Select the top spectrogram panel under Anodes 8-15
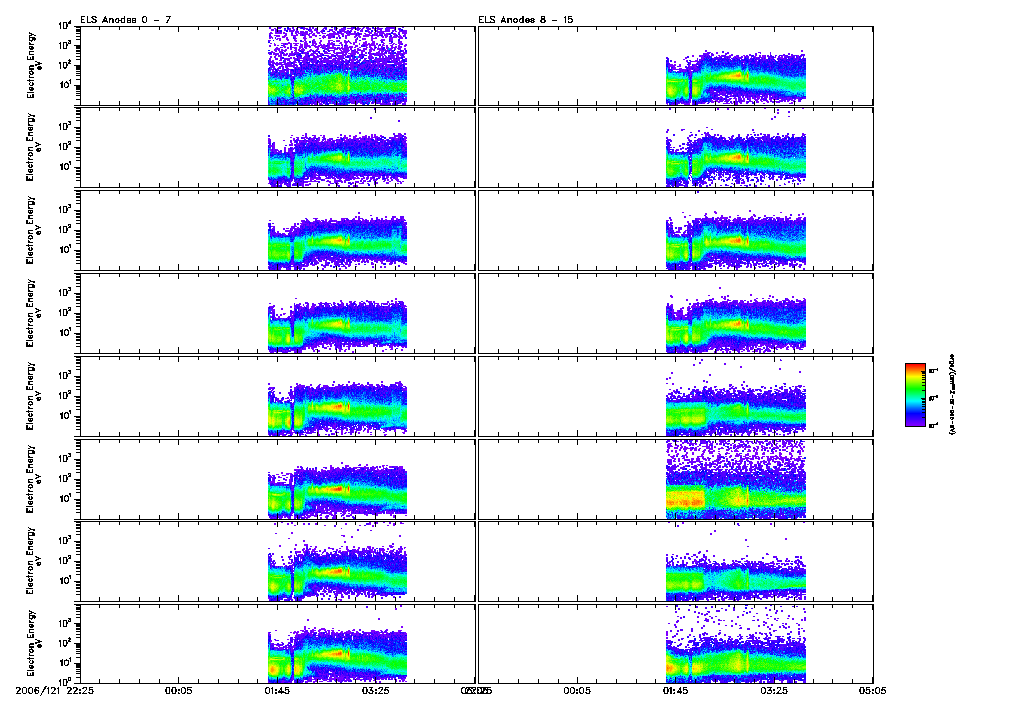 coord(675,66)
